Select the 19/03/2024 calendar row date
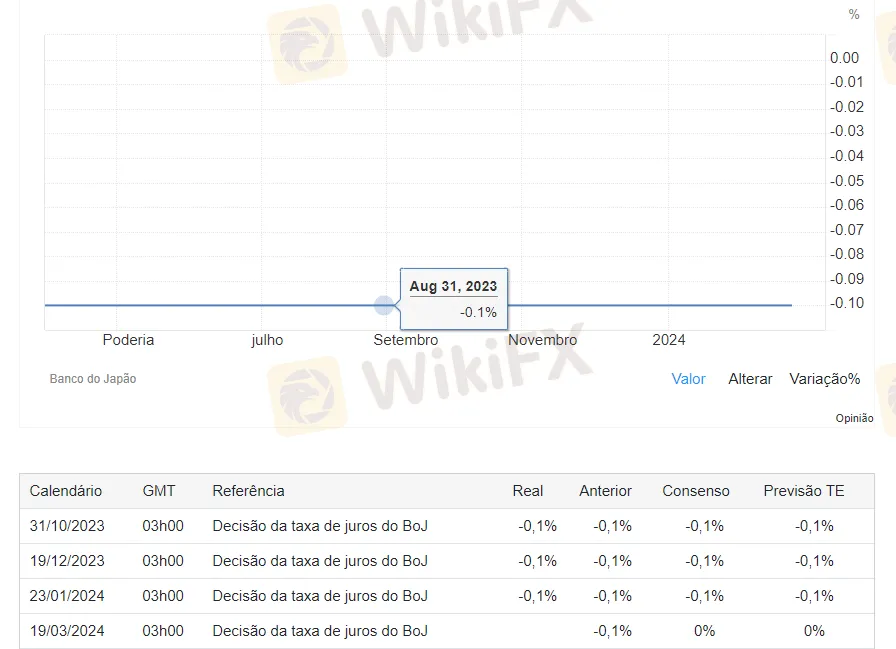896x649 pixels. click(67, 631)
